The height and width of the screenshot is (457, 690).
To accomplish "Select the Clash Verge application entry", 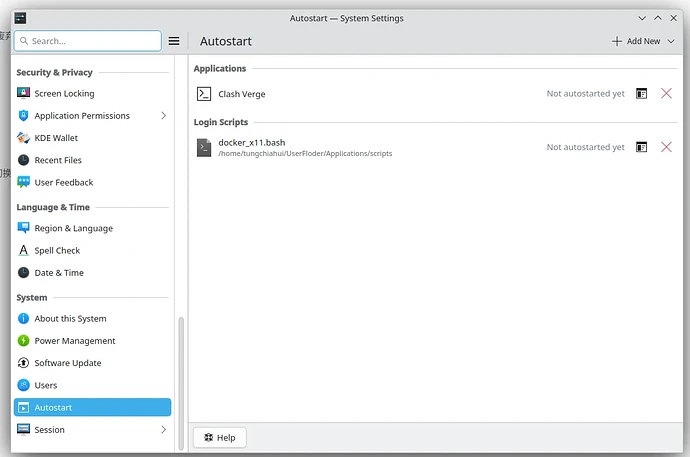I will [x=242, y=94].
